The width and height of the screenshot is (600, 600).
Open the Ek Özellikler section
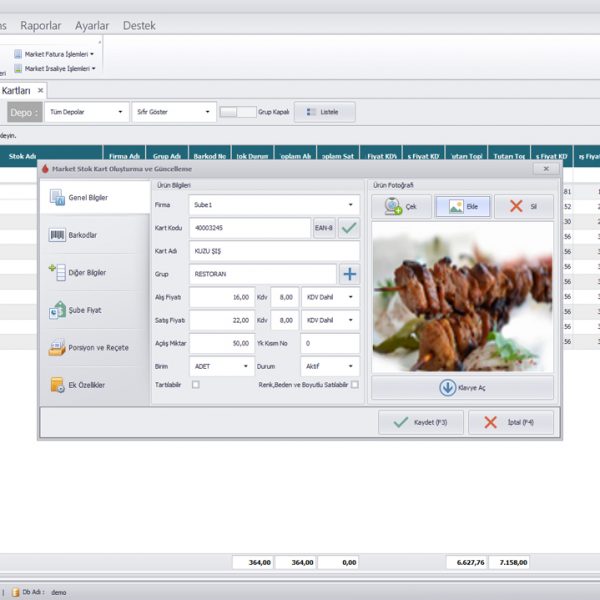pos(95,385)
